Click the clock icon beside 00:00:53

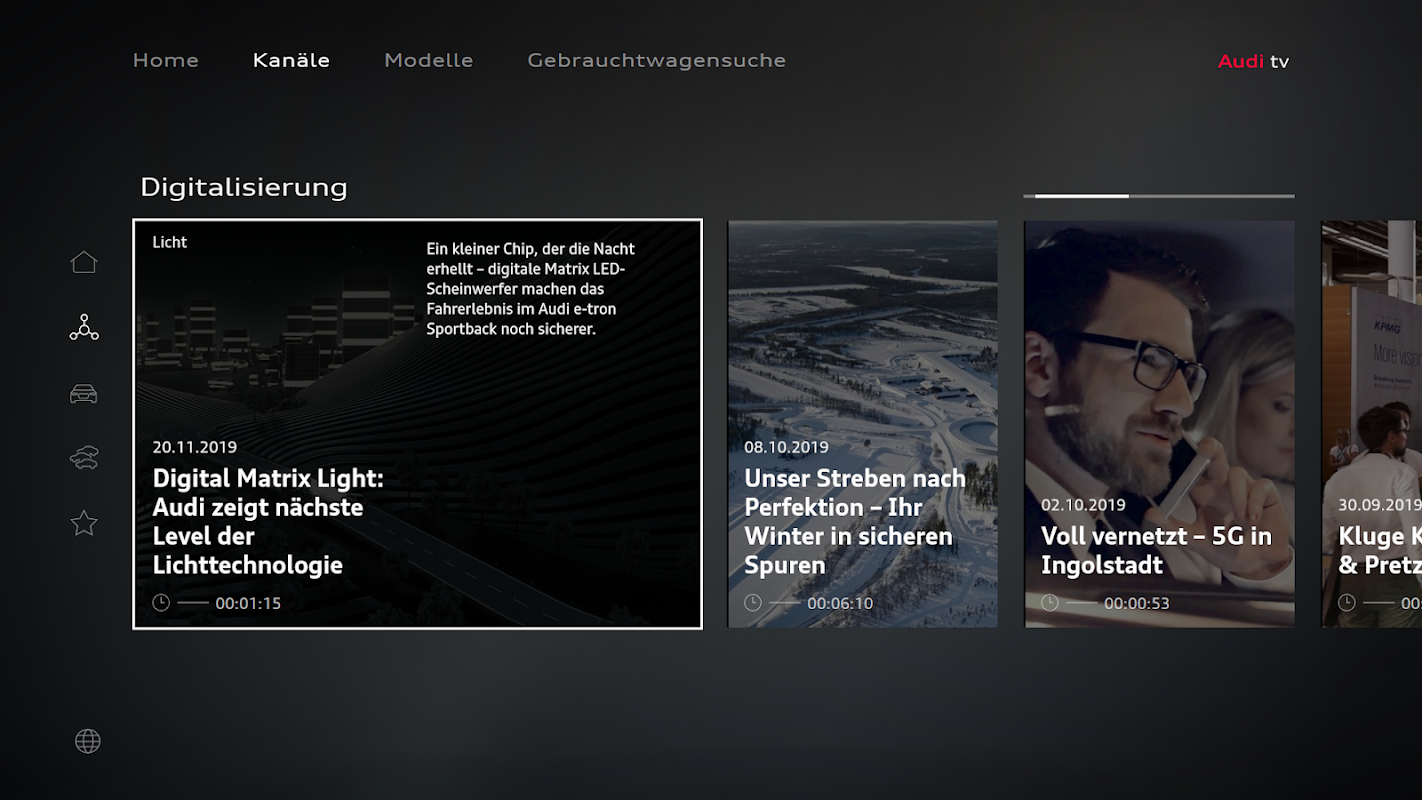tap(1050, 603)
